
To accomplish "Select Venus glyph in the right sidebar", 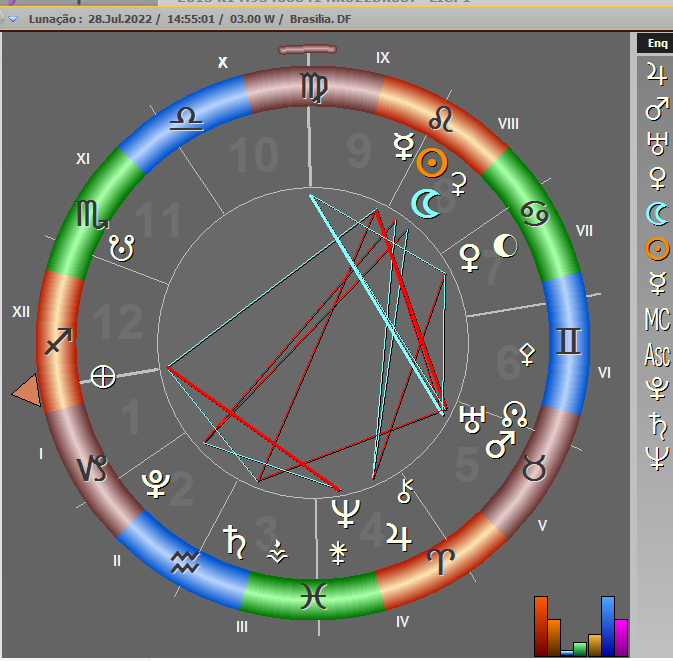I will pyautogui.click(x=658, y=179).
